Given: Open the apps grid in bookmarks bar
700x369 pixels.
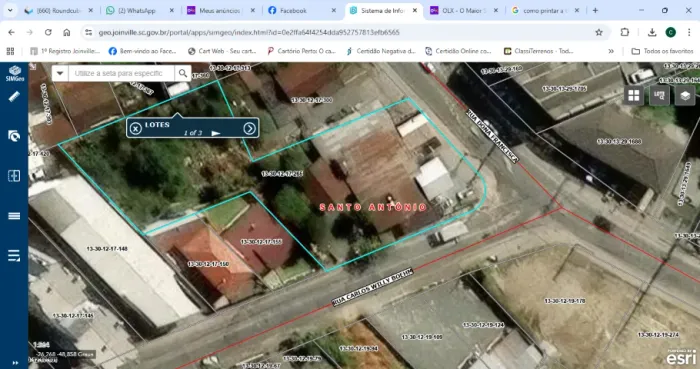Looking at the screenshot, I should [x=10, y=51].
